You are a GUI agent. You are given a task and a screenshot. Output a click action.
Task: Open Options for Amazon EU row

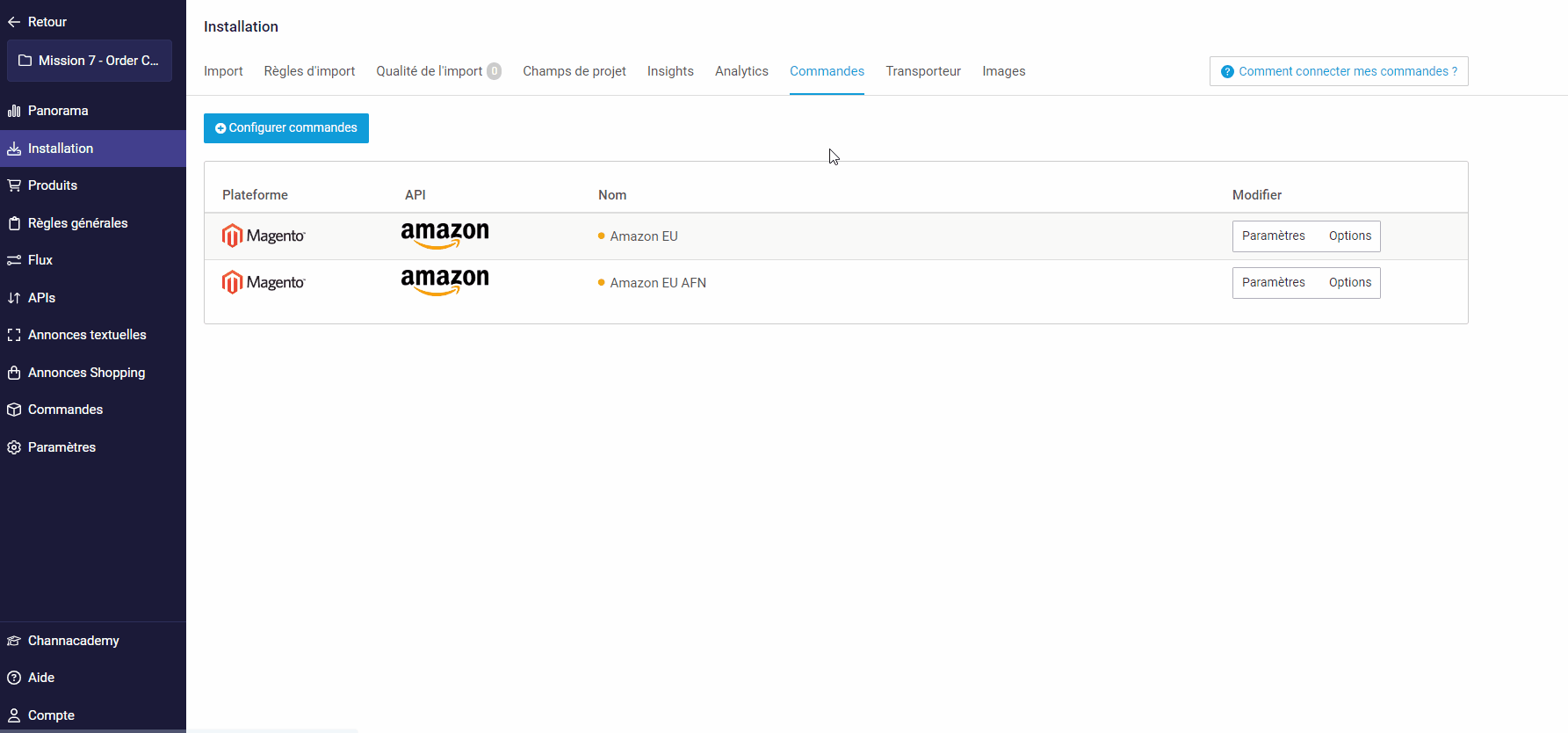tap(1349, 236)
